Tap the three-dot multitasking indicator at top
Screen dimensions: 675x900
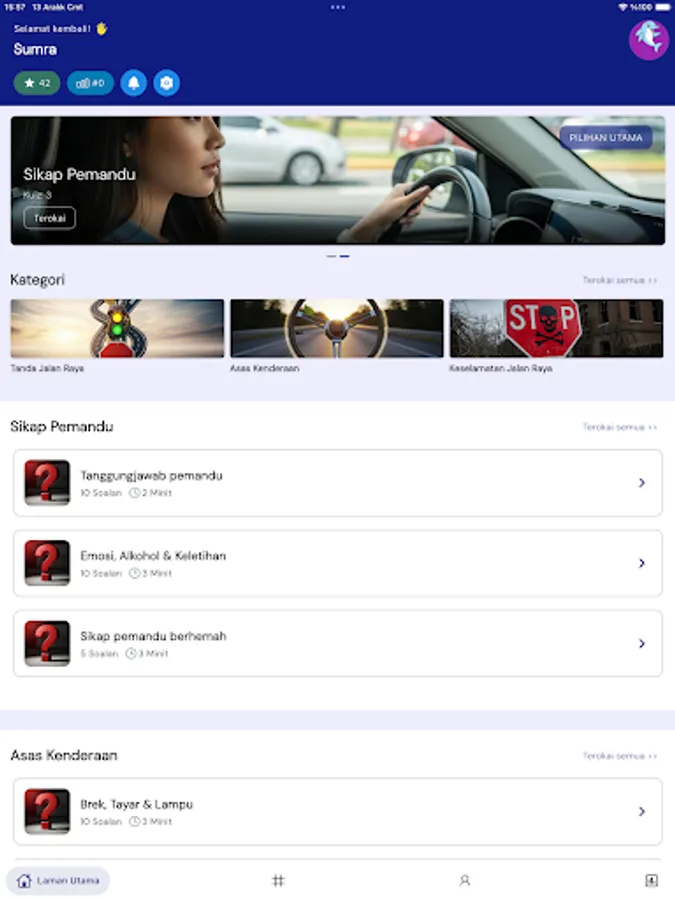click(x=338, y=7)
